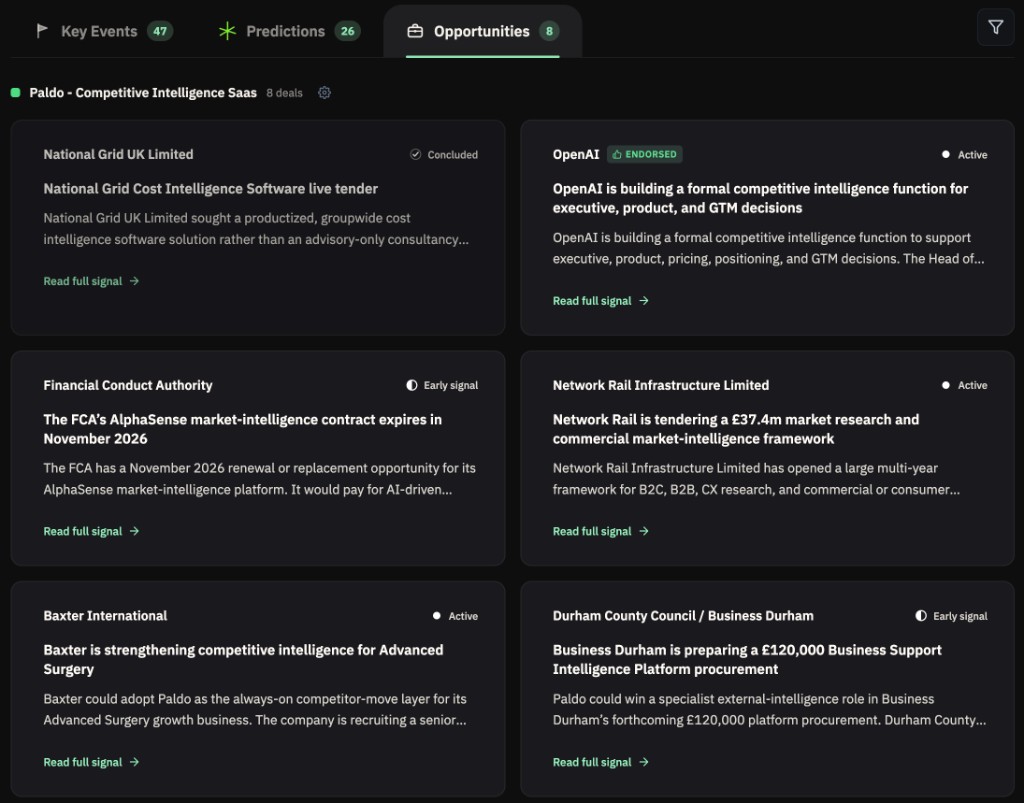Click the Early signal half-circle icon on Financial Conduct Authority
This screenshot has height=803, width=1024.
click(411, 385)
